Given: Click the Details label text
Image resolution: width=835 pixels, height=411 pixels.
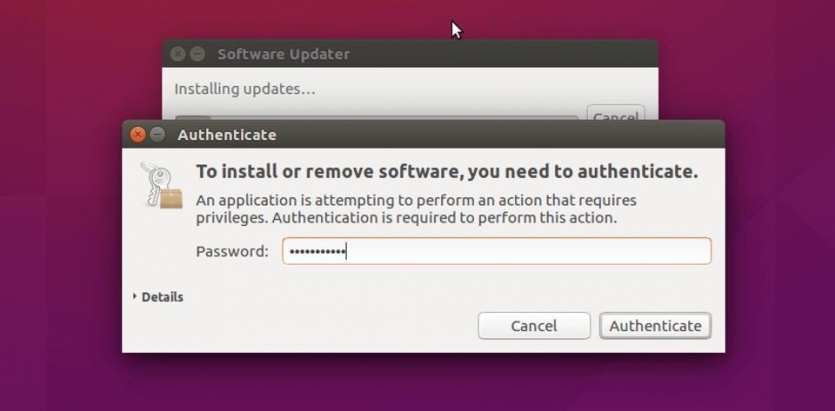Looking at the screenshot, I should click(162, 297).
